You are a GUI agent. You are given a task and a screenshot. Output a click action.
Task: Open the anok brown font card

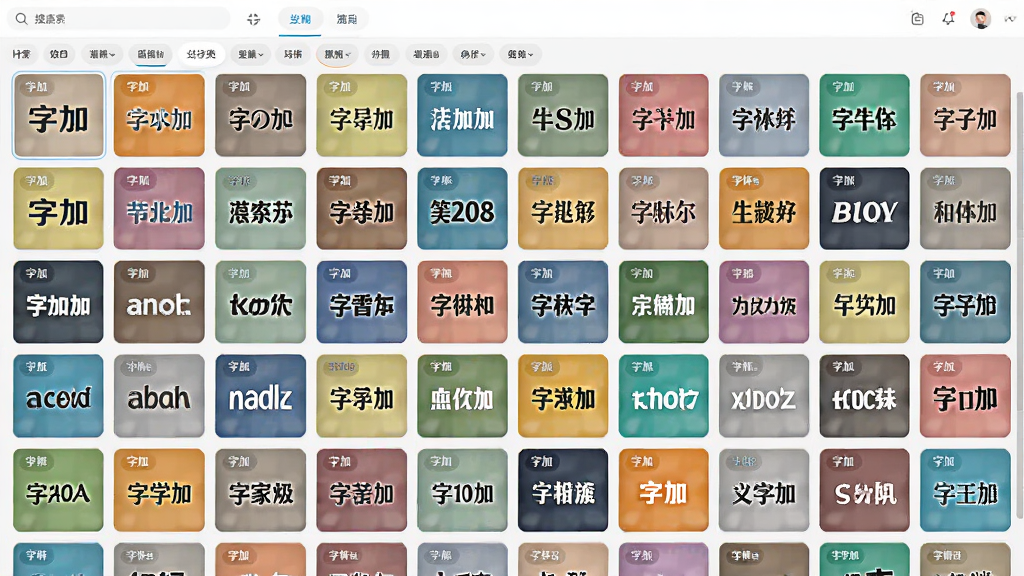[159, 302]
